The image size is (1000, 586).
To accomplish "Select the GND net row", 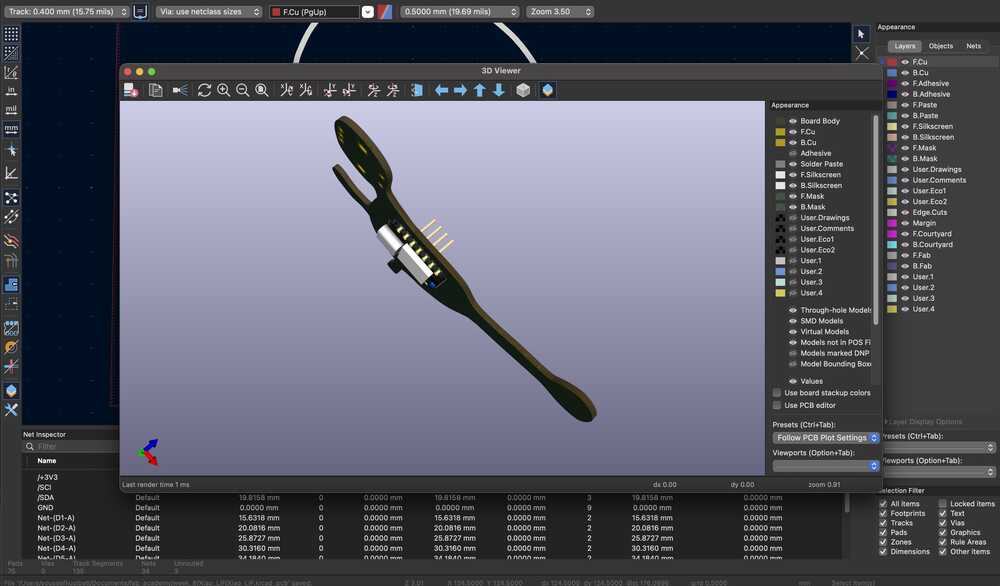I will coord(434,508).
